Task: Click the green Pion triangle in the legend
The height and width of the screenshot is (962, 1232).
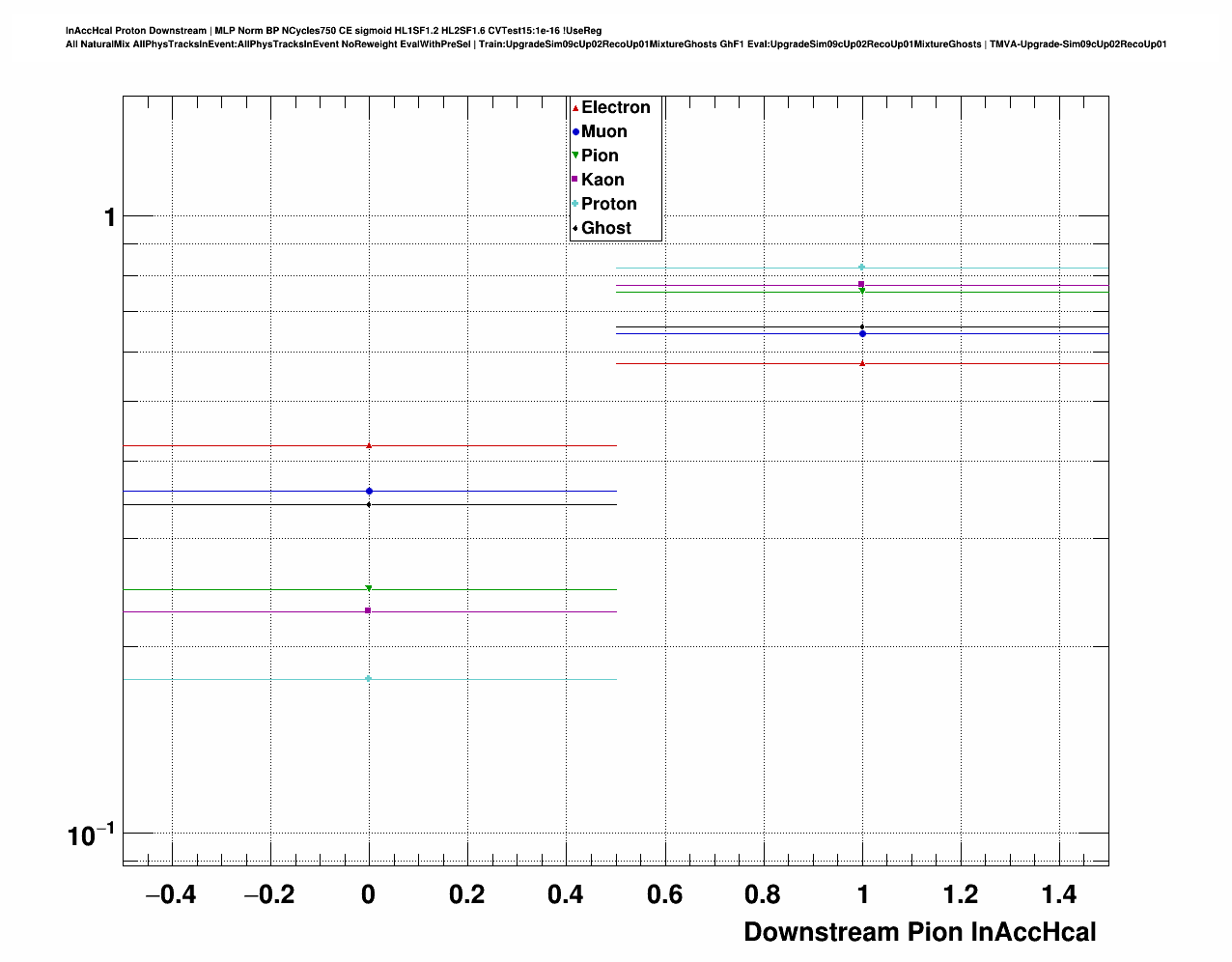Action: pyautogui.click(x=575, y=156)
